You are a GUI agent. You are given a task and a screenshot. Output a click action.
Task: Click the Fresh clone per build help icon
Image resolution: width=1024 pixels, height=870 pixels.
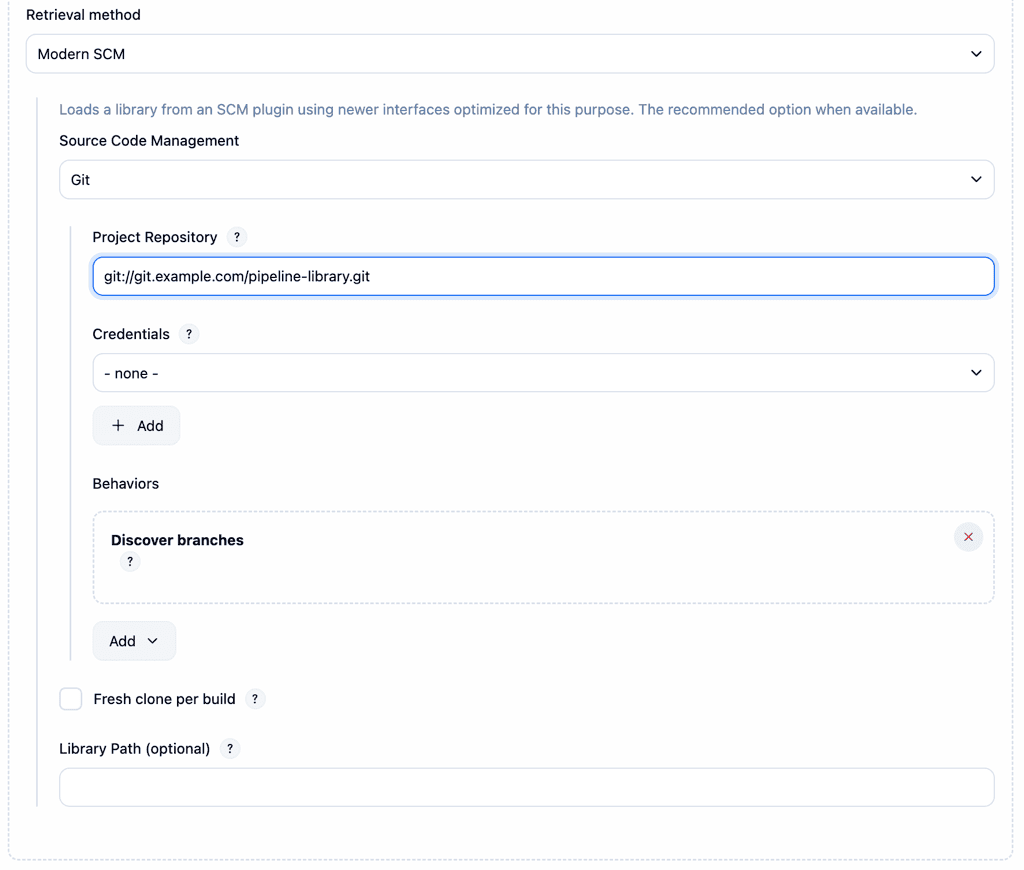click(x=255, y=699)
